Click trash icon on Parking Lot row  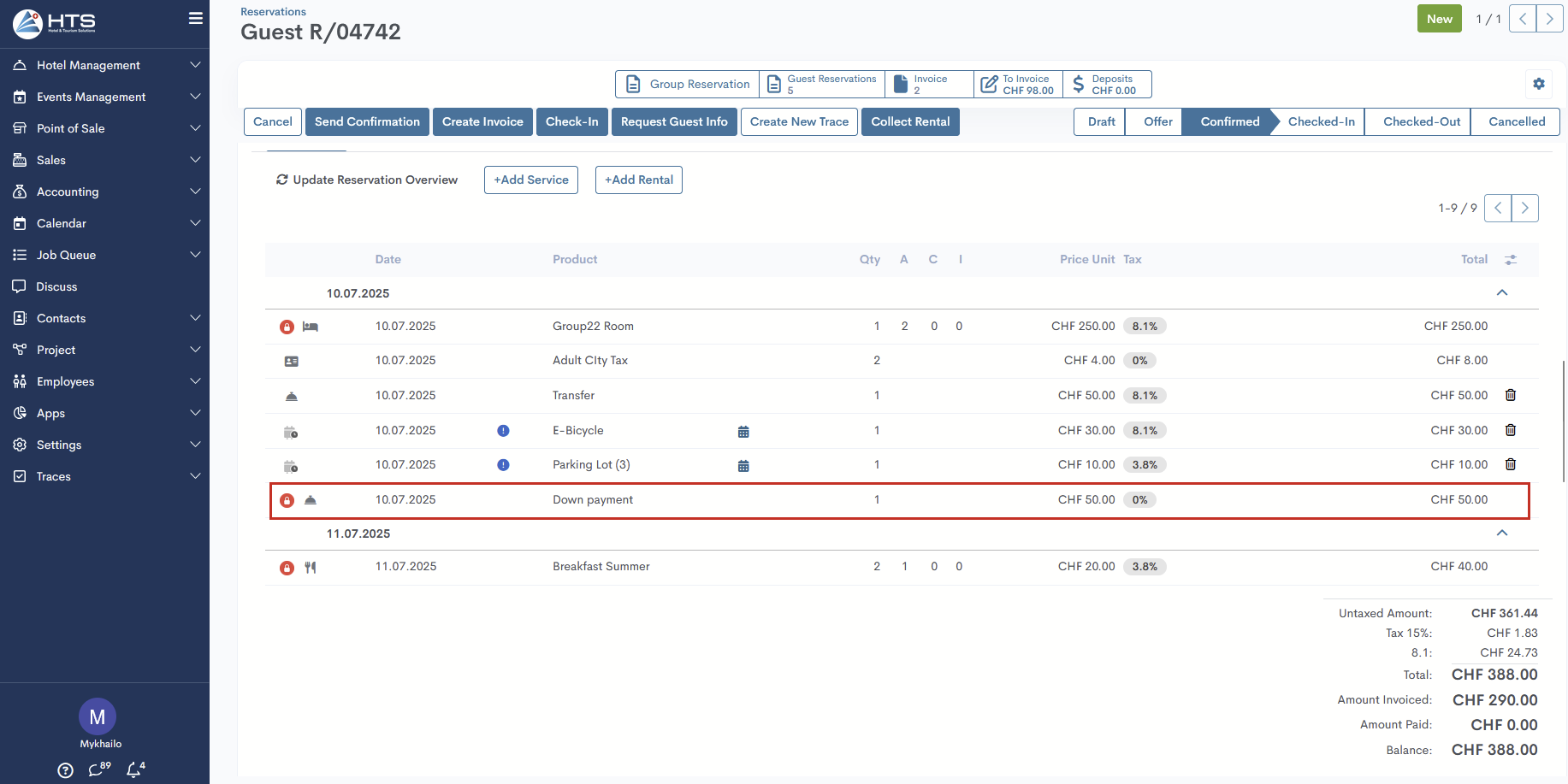pos(1510,464)
